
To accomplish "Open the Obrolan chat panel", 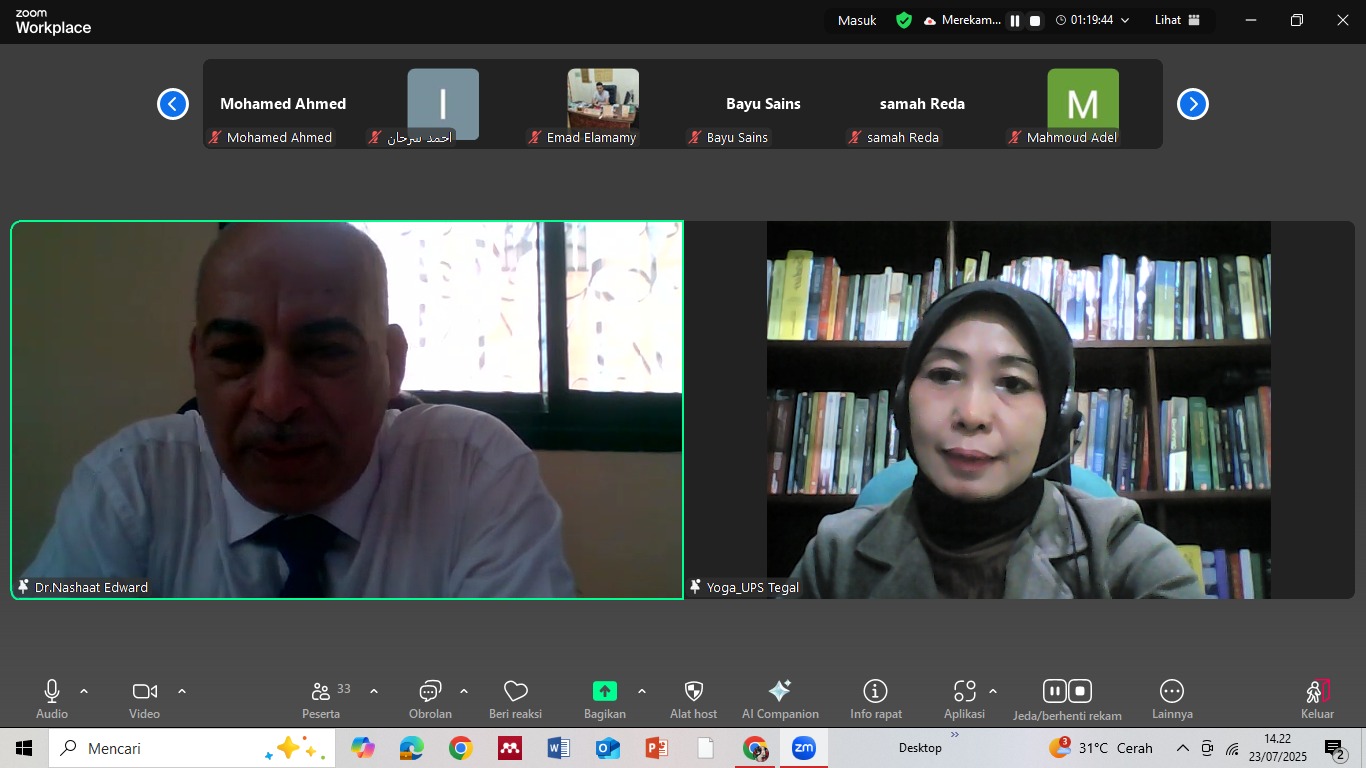I will tap(430, 692).
